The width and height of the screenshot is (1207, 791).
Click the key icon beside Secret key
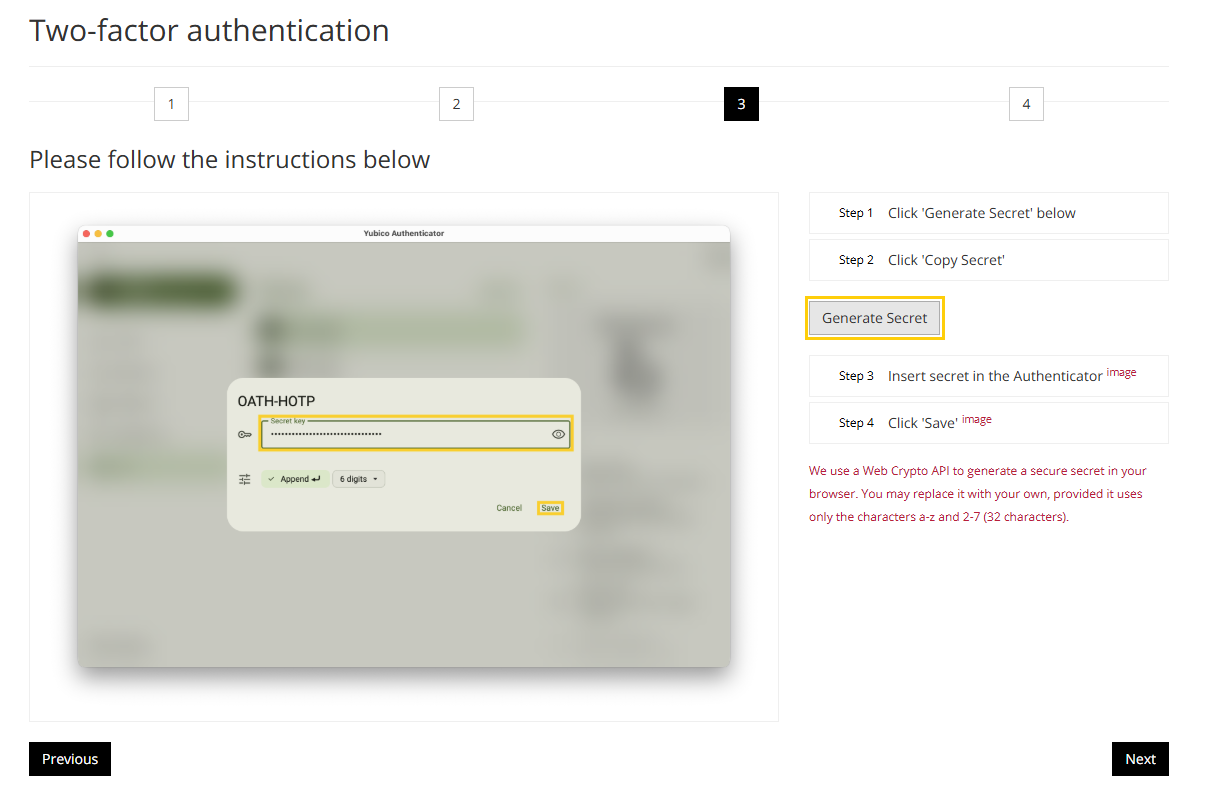pos(244,435)
